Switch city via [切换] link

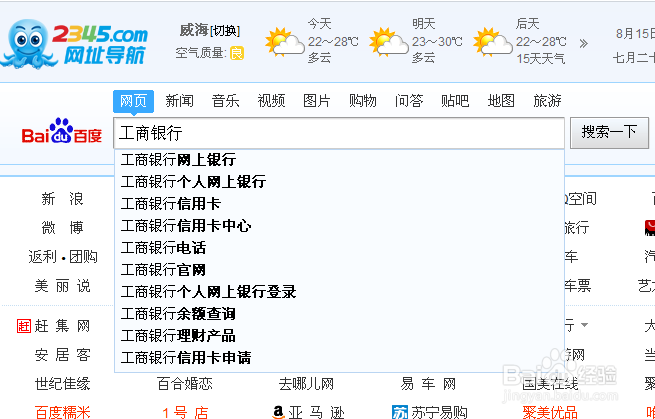225,31
